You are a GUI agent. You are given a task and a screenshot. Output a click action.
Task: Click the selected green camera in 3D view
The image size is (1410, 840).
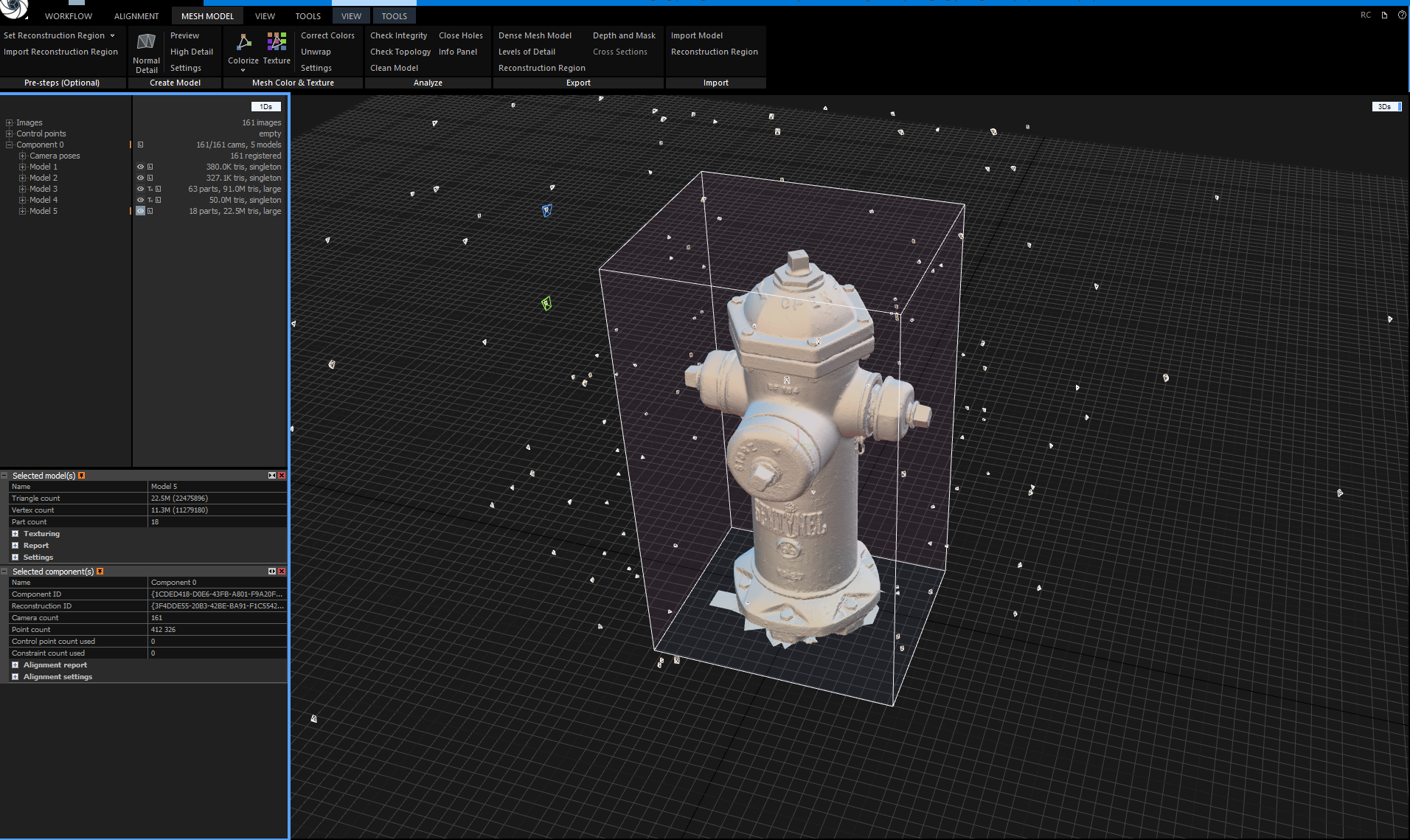[546, 303]
